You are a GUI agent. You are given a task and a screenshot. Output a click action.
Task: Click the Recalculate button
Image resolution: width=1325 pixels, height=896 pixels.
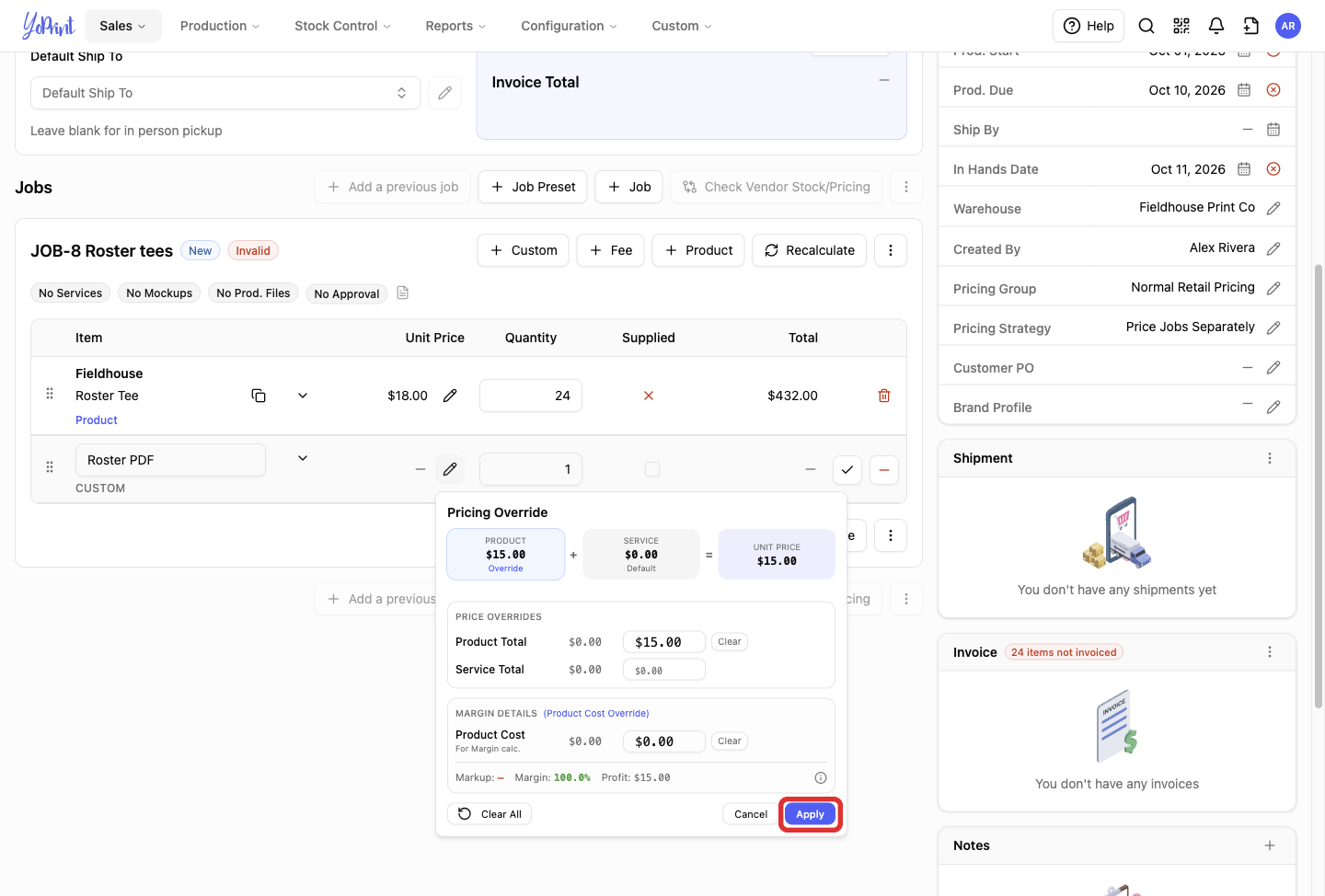tap(809, 250)
